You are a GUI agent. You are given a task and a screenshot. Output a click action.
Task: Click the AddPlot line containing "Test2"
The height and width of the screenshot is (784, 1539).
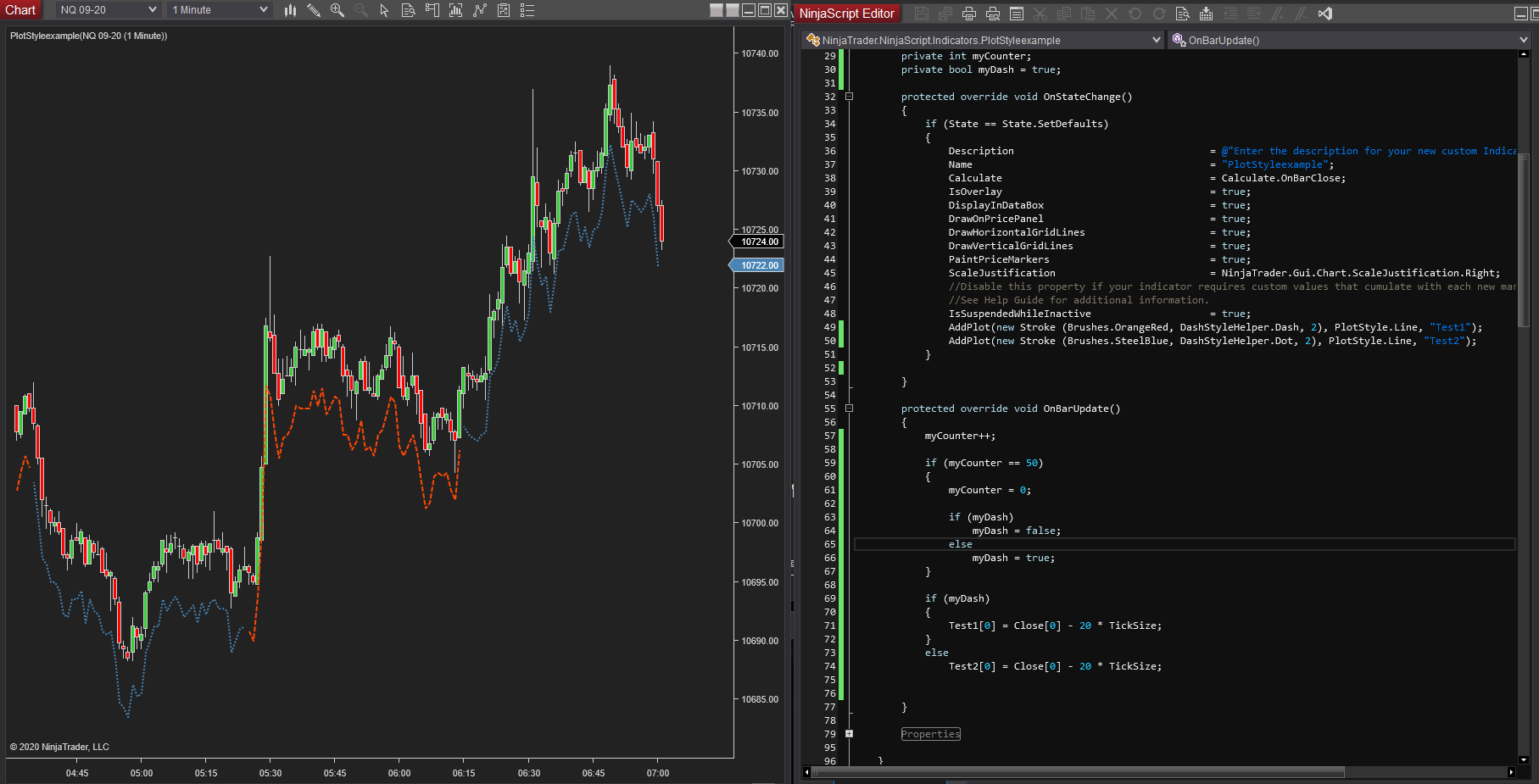(x=1213, y=341)
